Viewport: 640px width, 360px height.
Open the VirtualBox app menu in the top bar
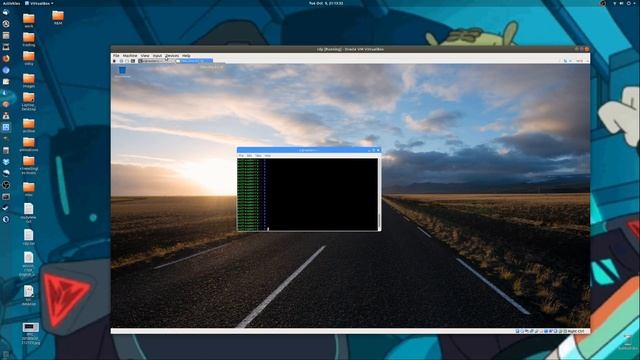click(x=39, y=3)
